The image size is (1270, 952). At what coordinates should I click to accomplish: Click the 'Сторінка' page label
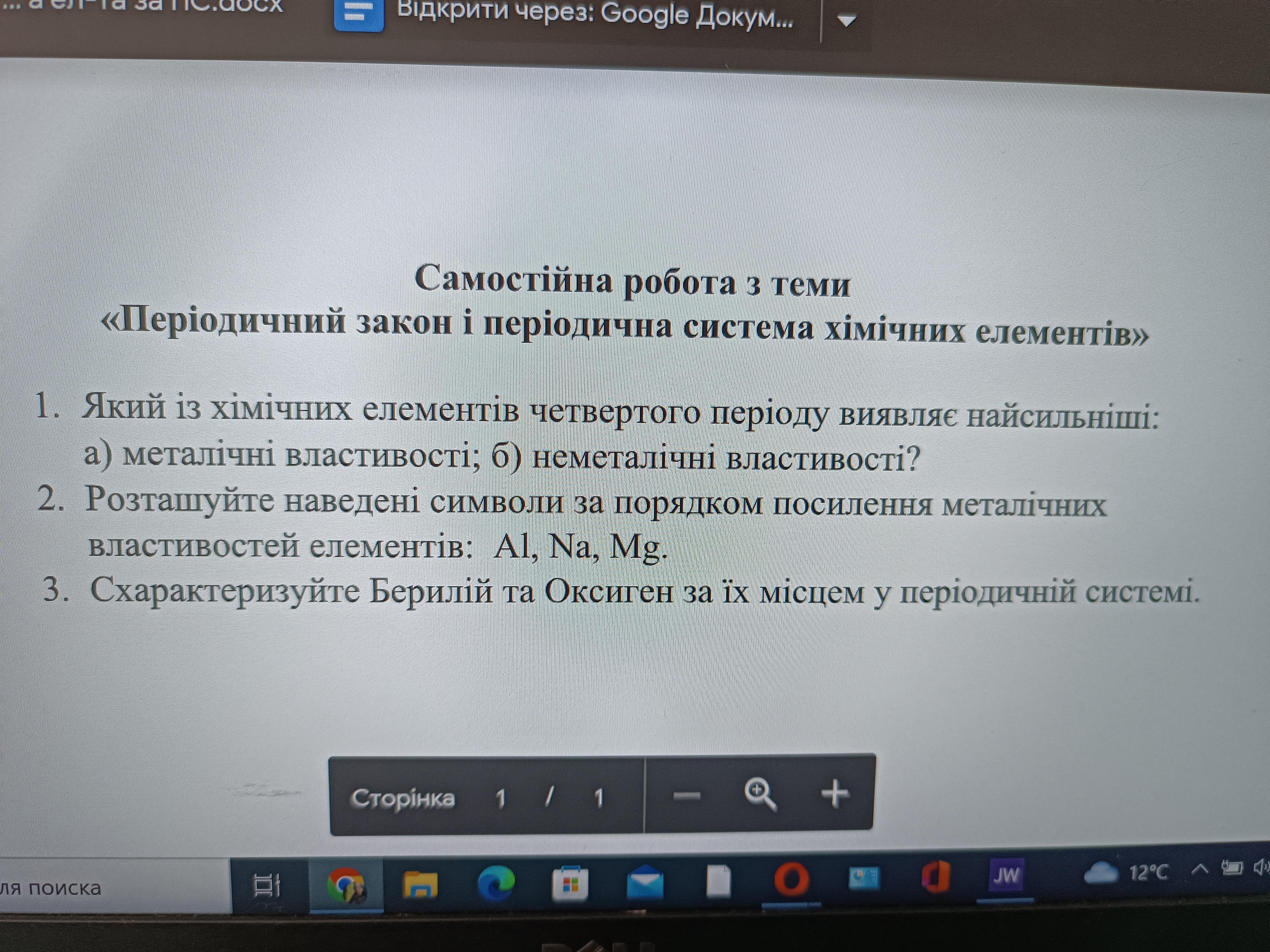403,798
